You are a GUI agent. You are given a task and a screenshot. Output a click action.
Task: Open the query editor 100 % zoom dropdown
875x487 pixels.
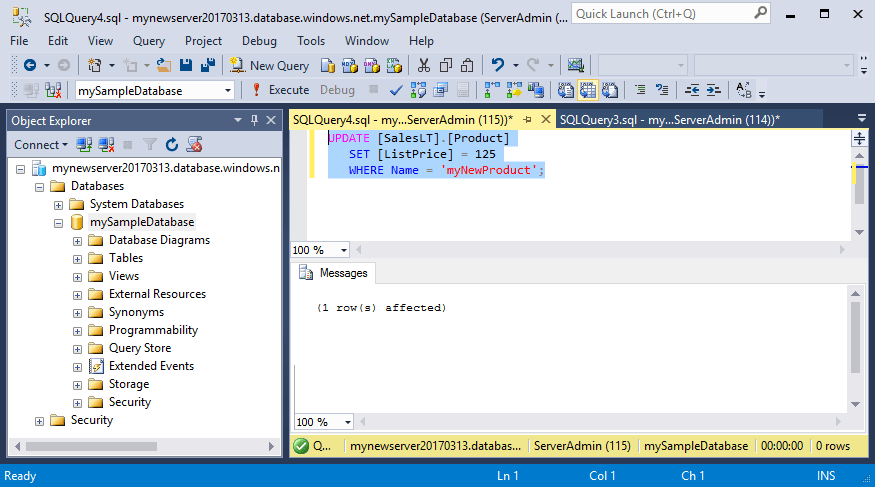[x=344, y=250]
